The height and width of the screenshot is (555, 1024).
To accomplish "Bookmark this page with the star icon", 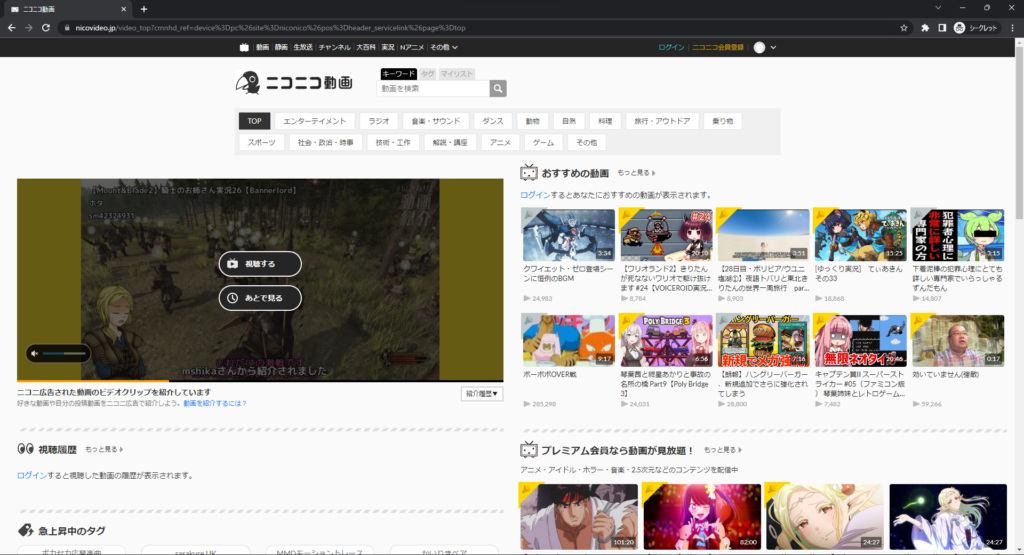I will (x=904, y=28).
